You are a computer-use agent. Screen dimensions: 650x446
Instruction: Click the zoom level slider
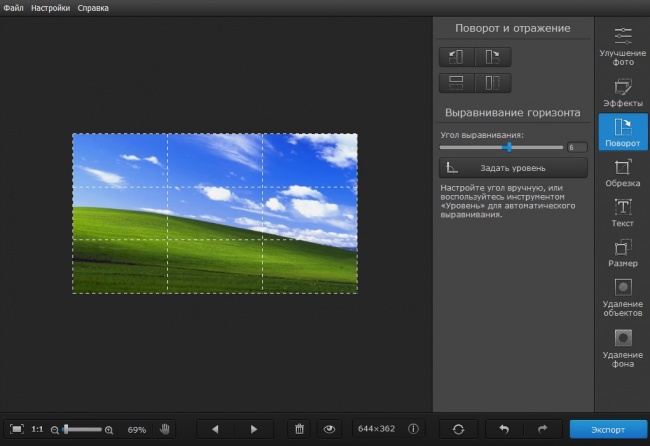click(x=82, y=429)
